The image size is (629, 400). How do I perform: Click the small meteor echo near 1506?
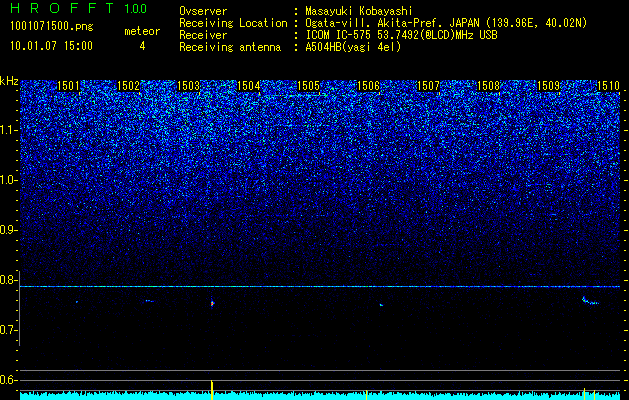381,305
